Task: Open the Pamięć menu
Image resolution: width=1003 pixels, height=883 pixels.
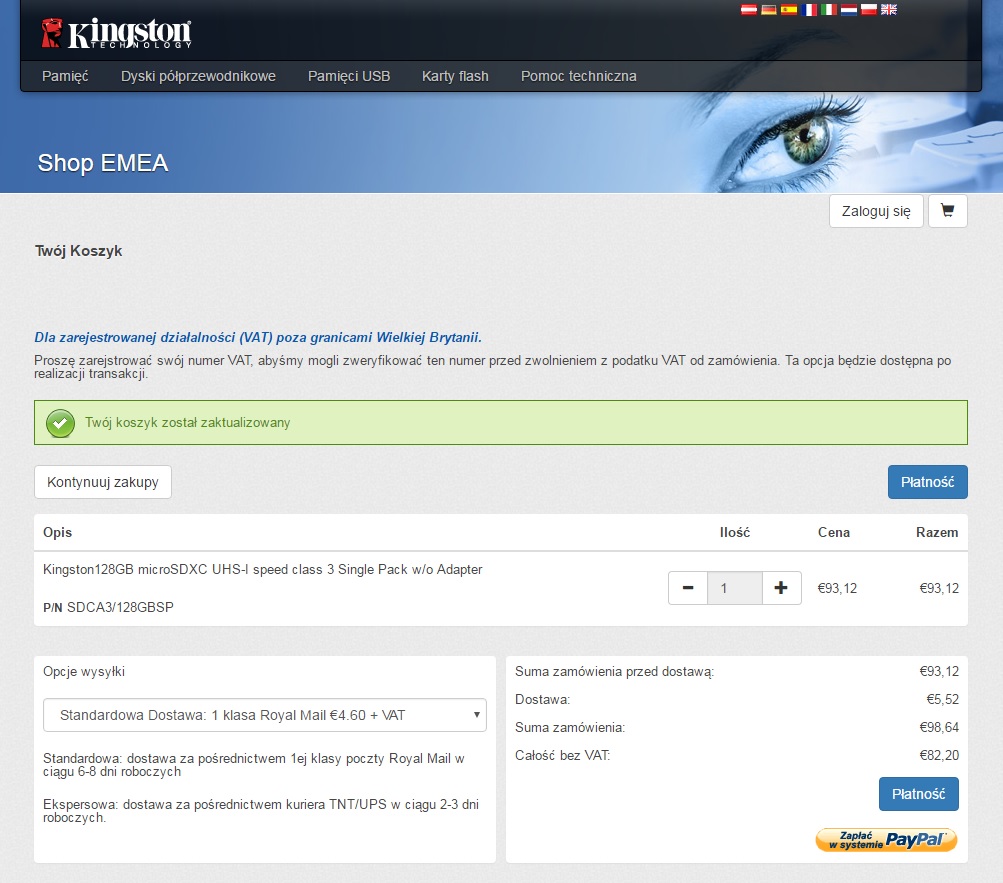Action: pyautogui.click(x=65, y=76)
